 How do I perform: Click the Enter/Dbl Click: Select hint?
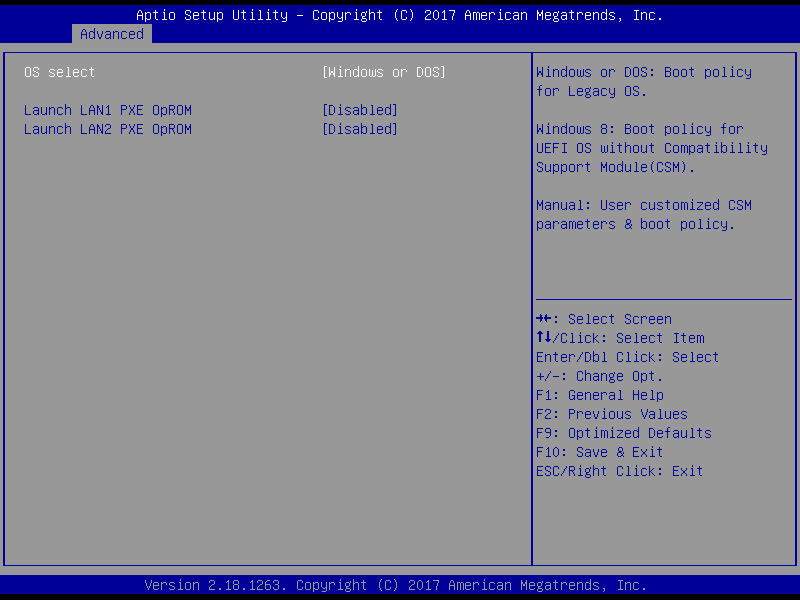click(x=627, y=357)
